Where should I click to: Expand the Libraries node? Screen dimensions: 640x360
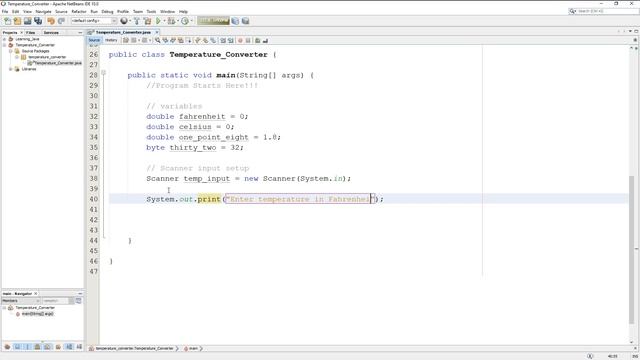click(x=11, y=69)
